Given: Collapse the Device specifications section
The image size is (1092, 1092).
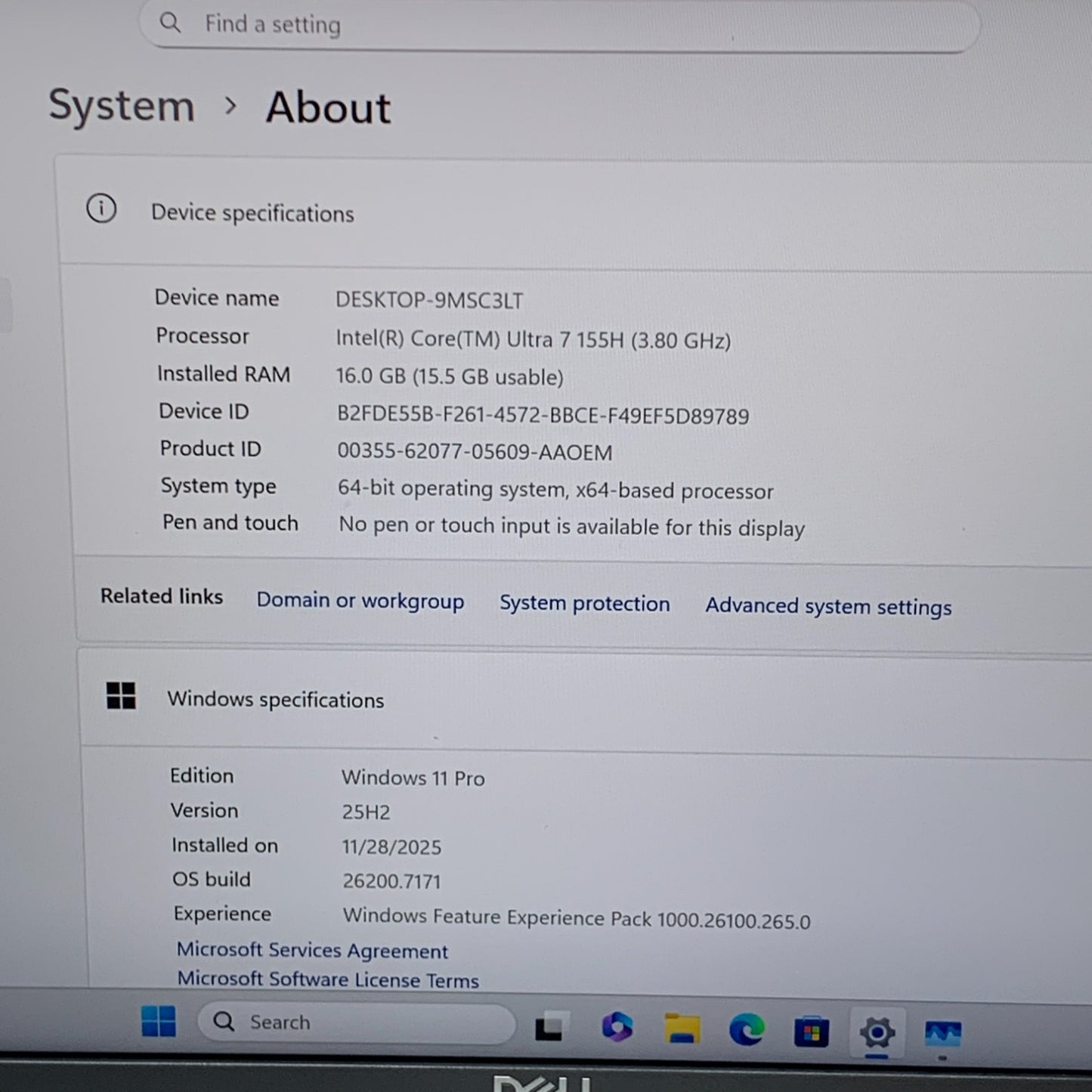Looking at the screenshot, I should pyautogui.click(x=574, y=213).
